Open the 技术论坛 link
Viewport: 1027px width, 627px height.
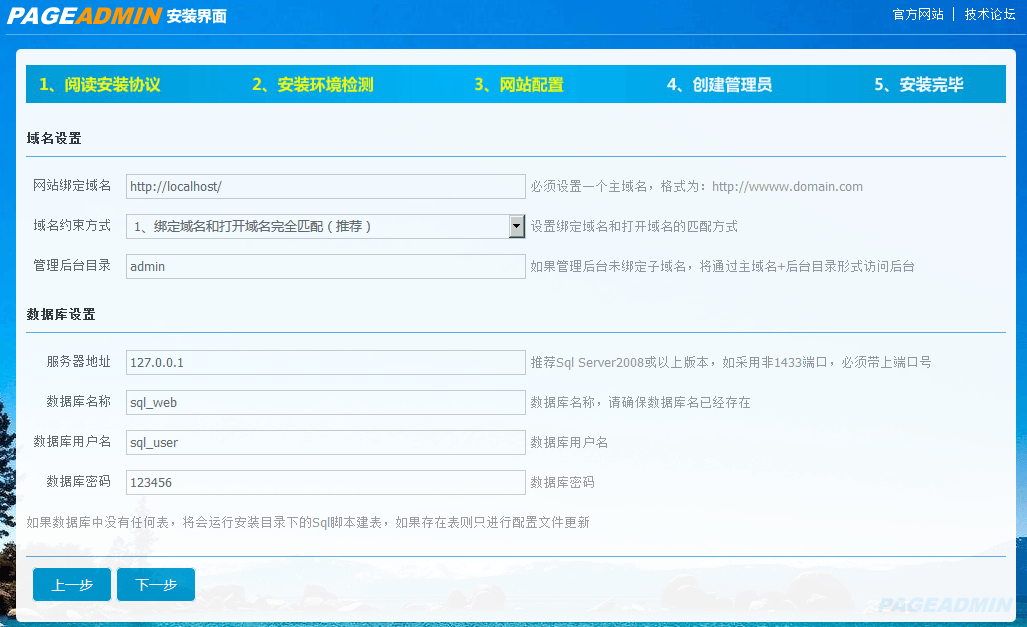click(989, 14)
